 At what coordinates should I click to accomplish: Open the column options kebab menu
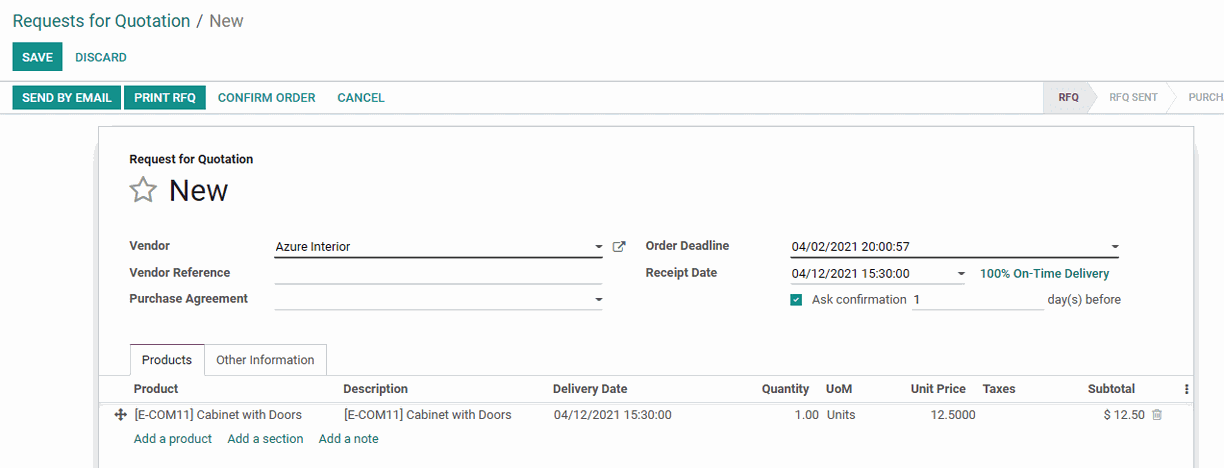click(1187, 389)
